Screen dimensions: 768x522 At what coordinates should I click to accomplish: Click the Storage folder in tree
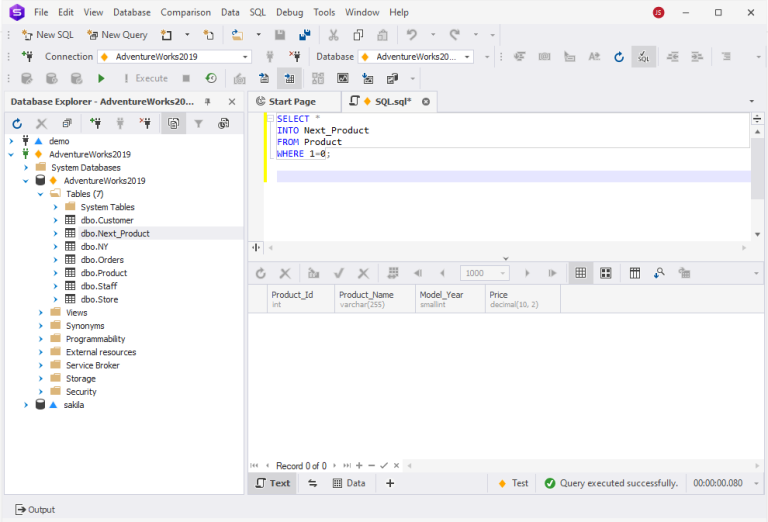click(x=80, y=379)
